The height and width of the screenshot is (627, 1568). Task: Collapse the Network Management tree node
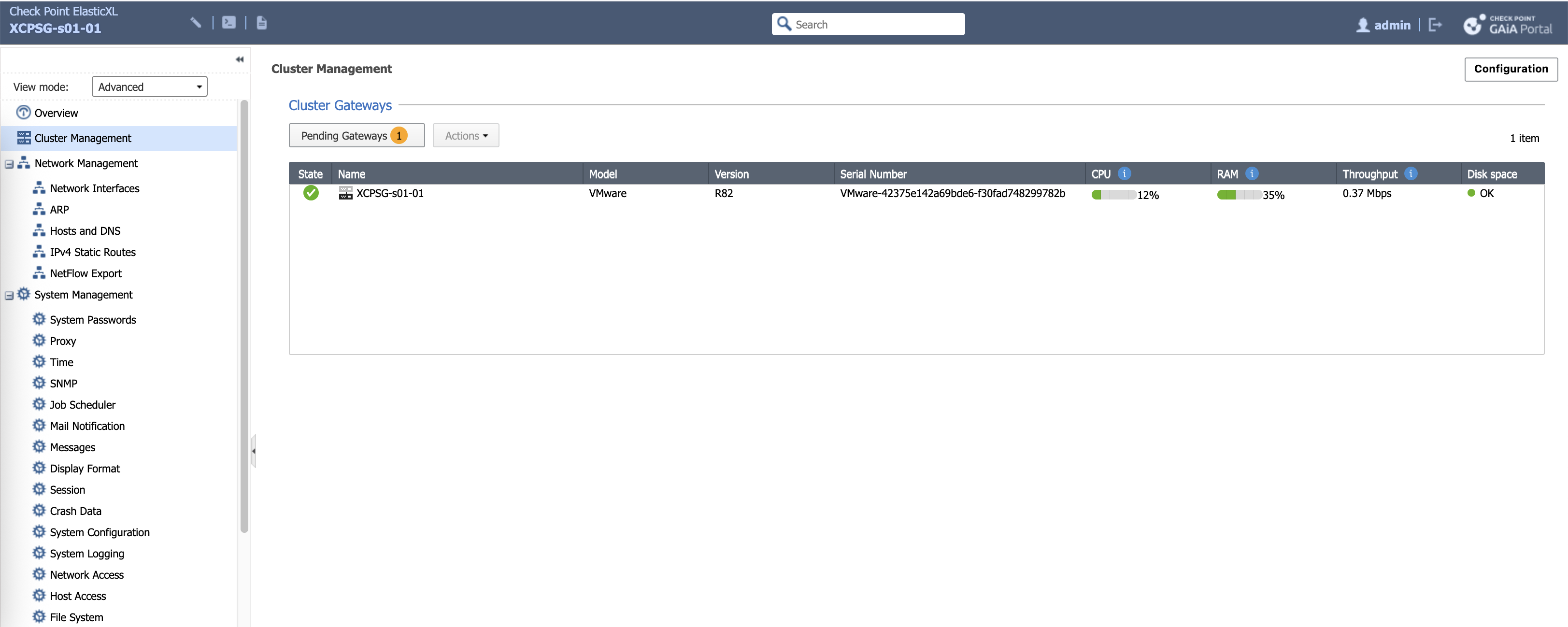(9, 164)
